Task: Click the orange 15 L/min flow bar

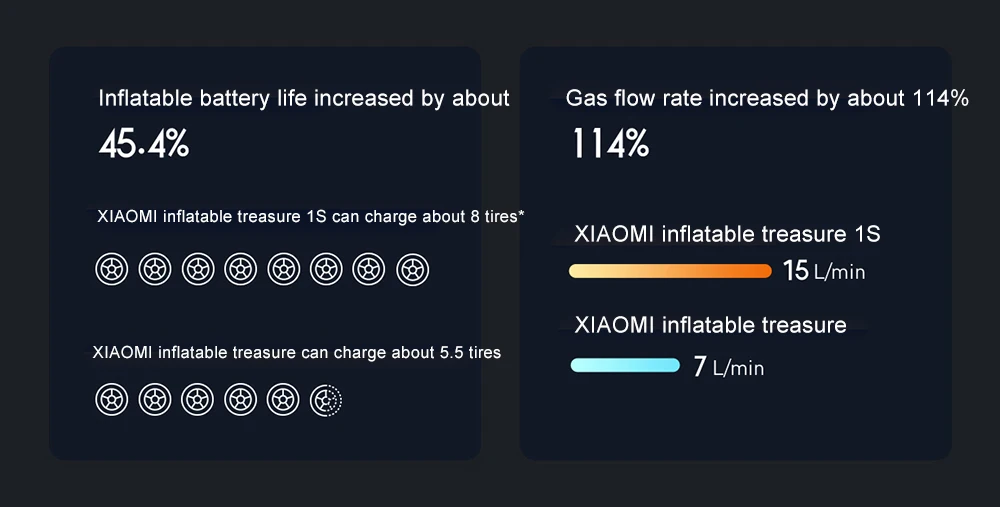Action: tap(670, 271)
